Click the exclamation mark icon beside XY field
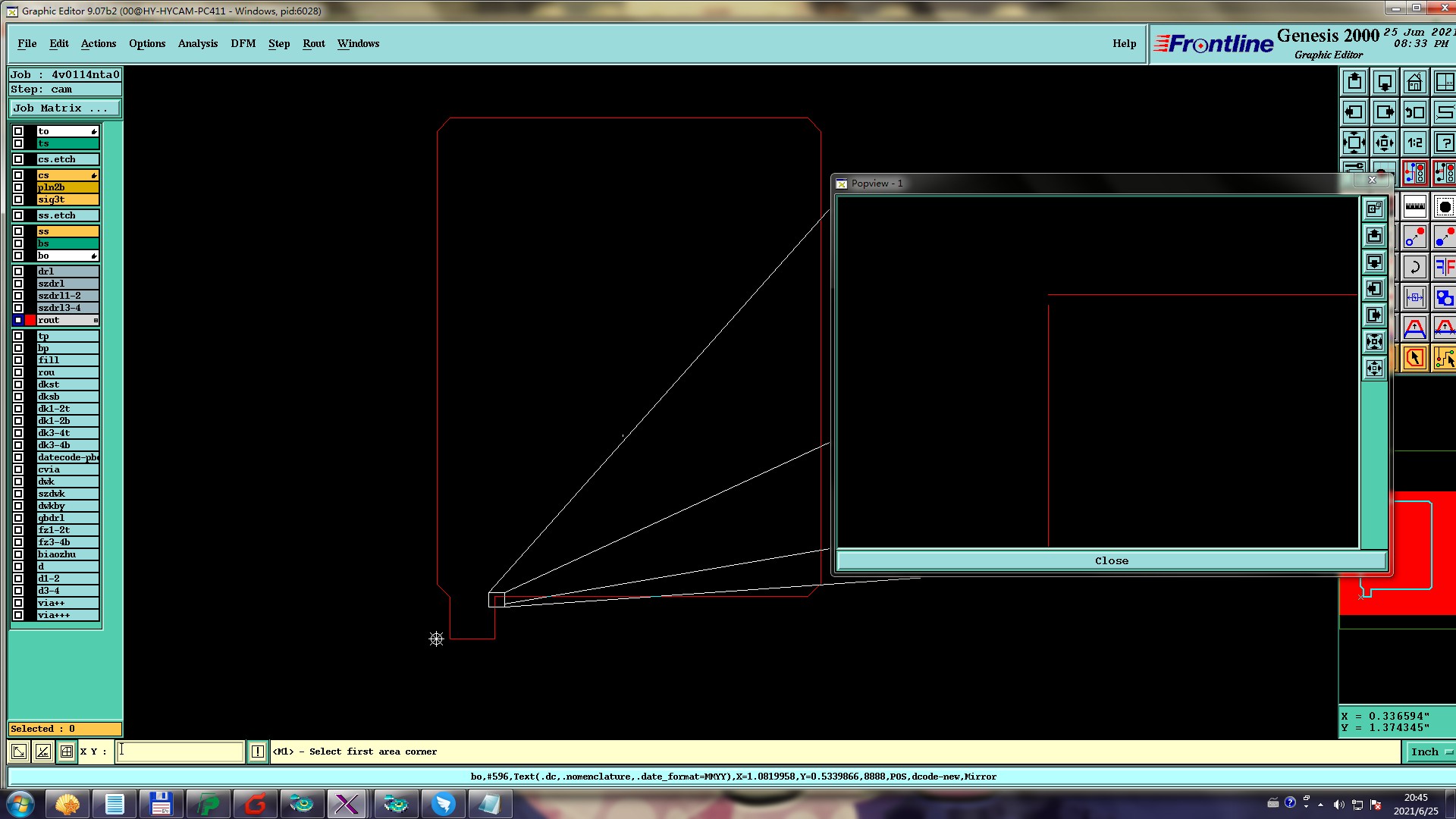The width and height of the screenshot is (1456, 819). click(x=257, y=752)
